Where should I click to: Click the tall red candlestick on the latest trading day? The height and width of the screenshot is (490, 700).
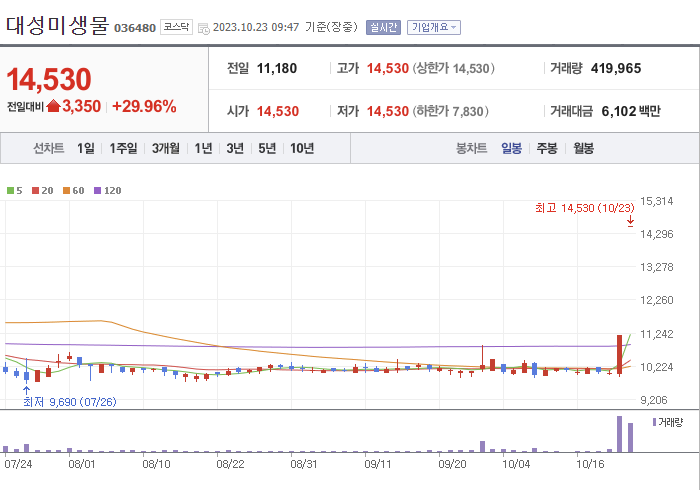click(620, 354)
